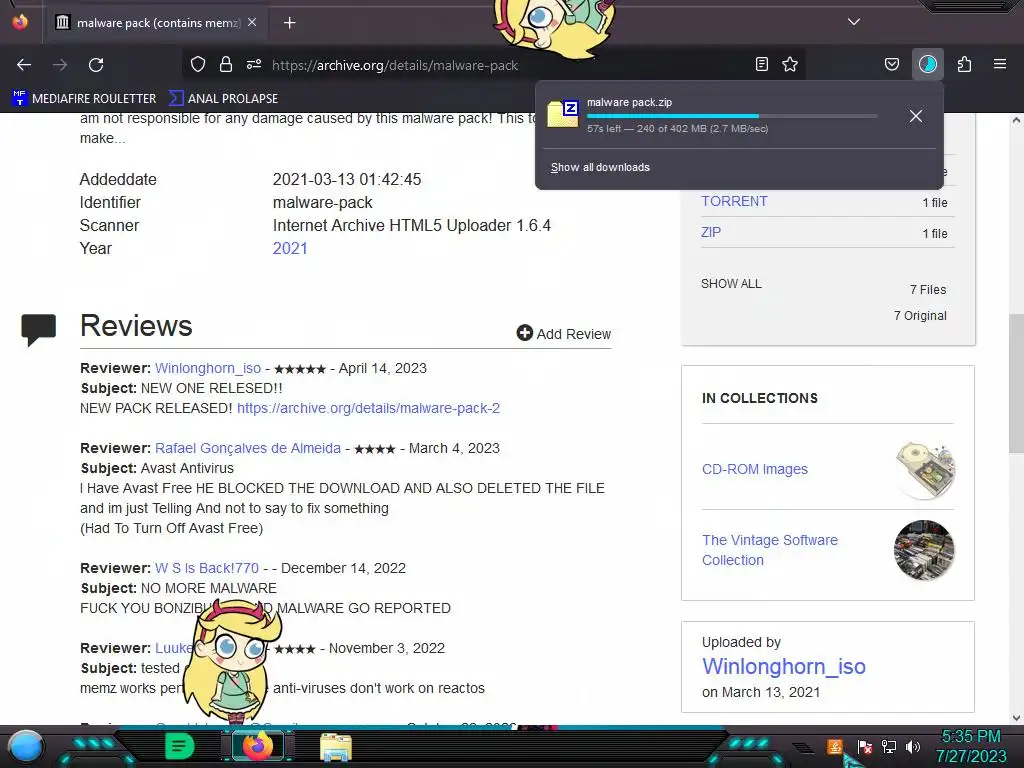Viewport: 1024px width, 768px height.
Task: Open the malware-pack-2 archive link
Action: click(x=368, y=408)
